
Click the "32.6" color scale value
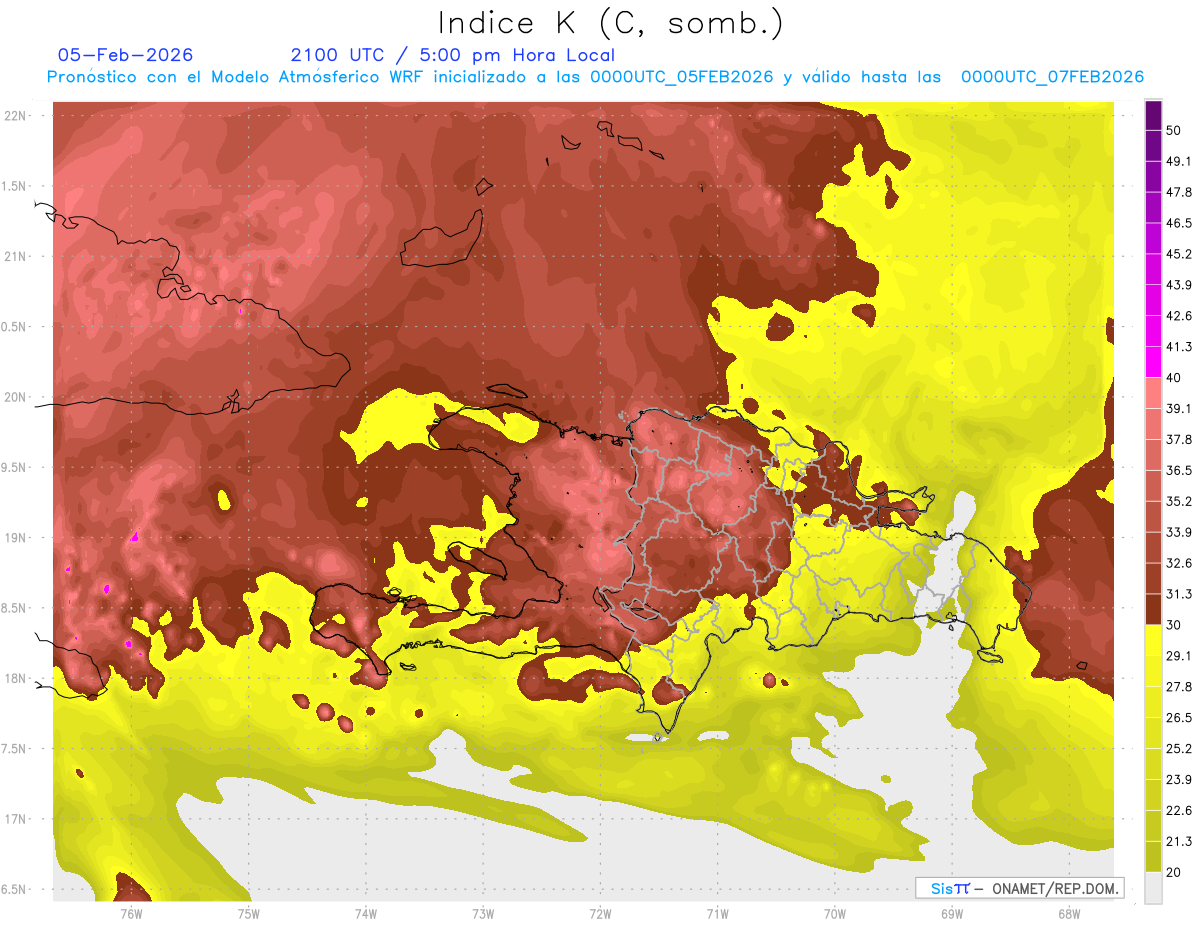[x=1178, y=563]
